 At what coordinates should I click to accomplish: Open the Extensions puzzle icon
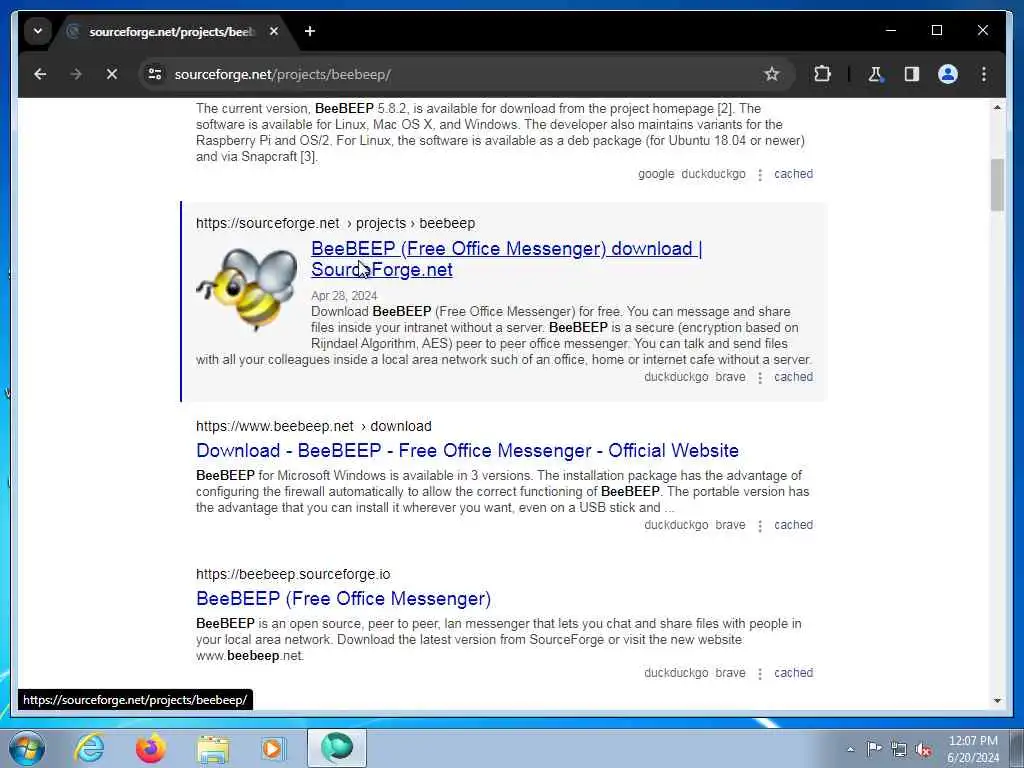coord(822,74)
